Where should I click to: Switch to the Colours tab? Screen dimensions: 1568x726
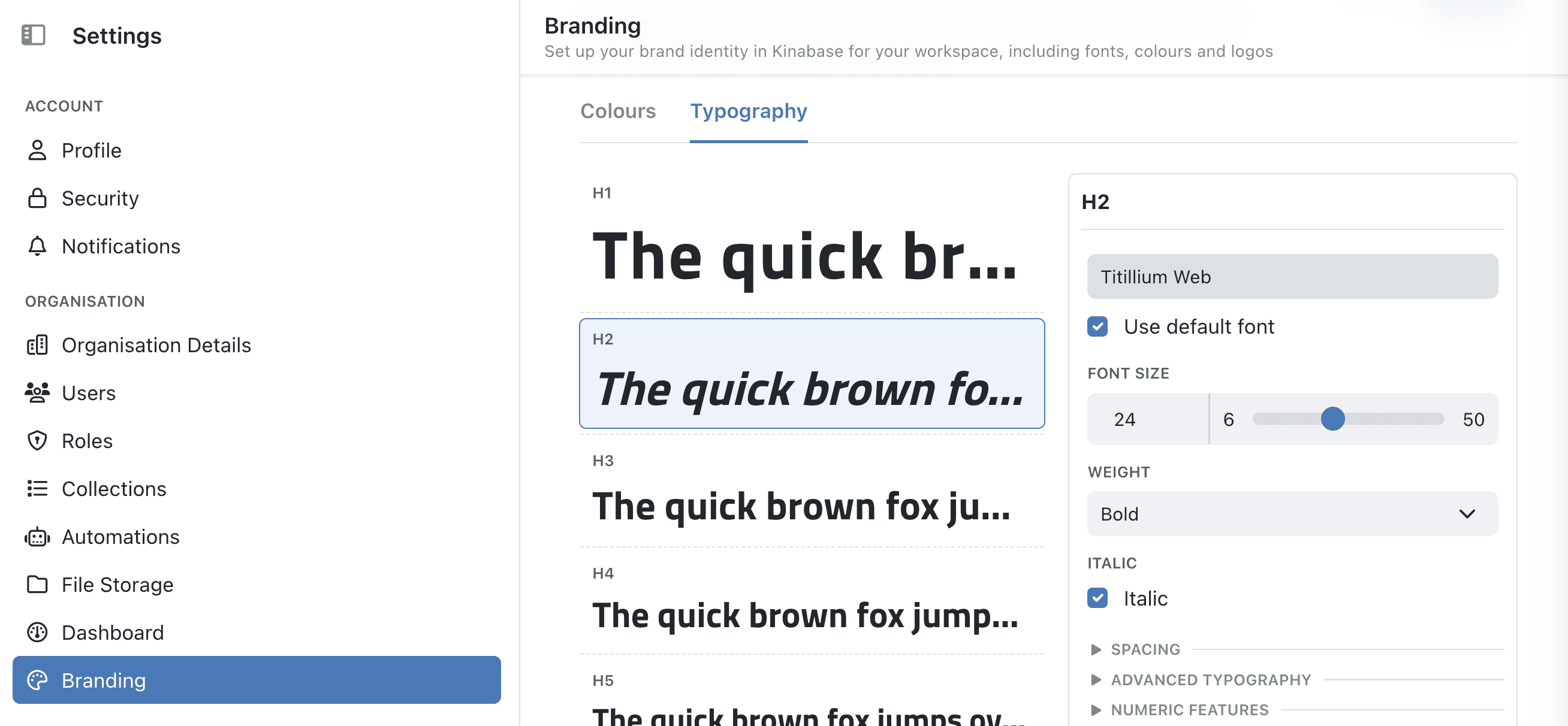click(x=618, y=111)
